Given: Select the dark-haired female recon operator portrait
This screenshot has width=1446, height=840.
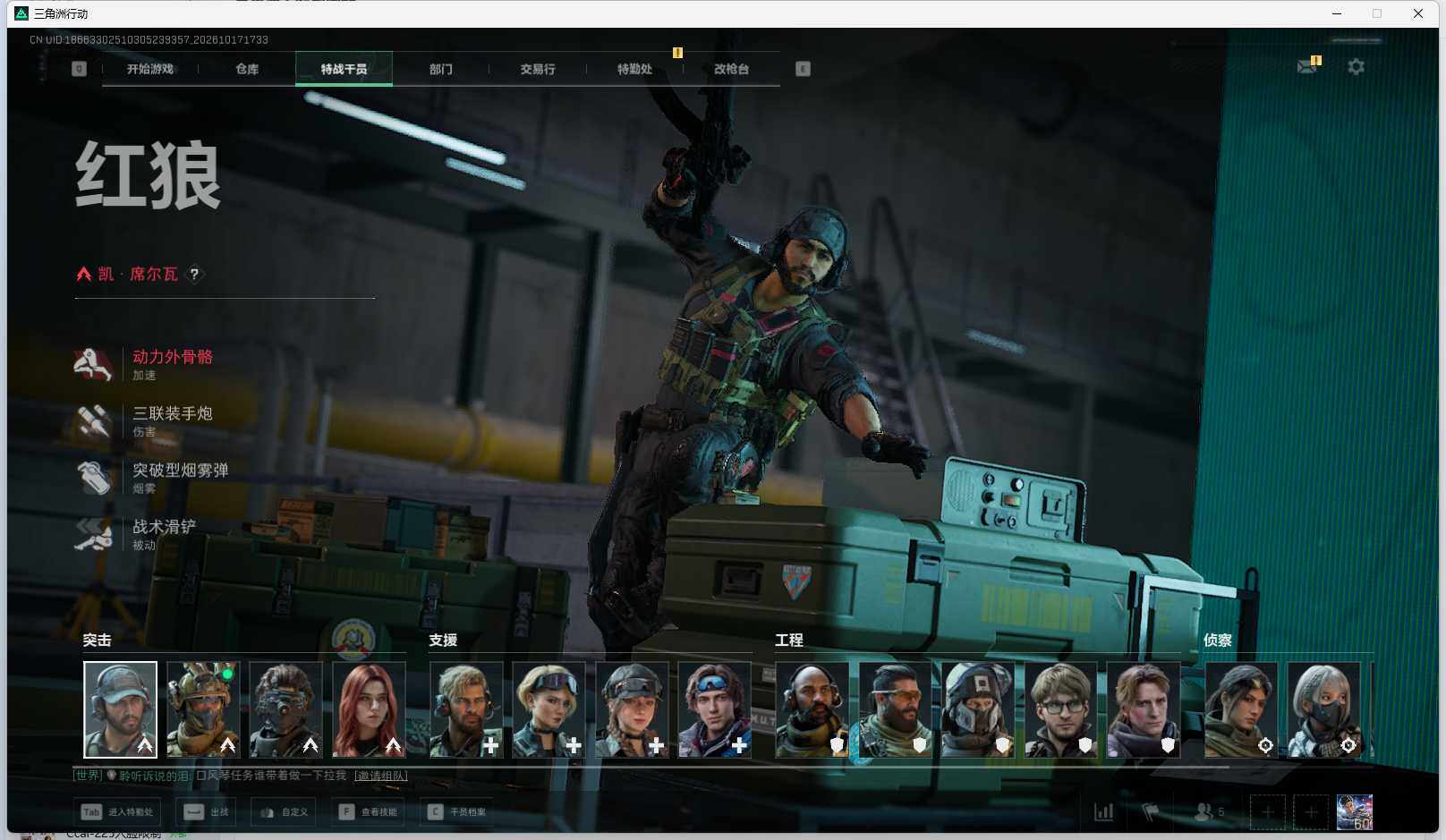Looking at the screenshot, I should point(1241,710).
